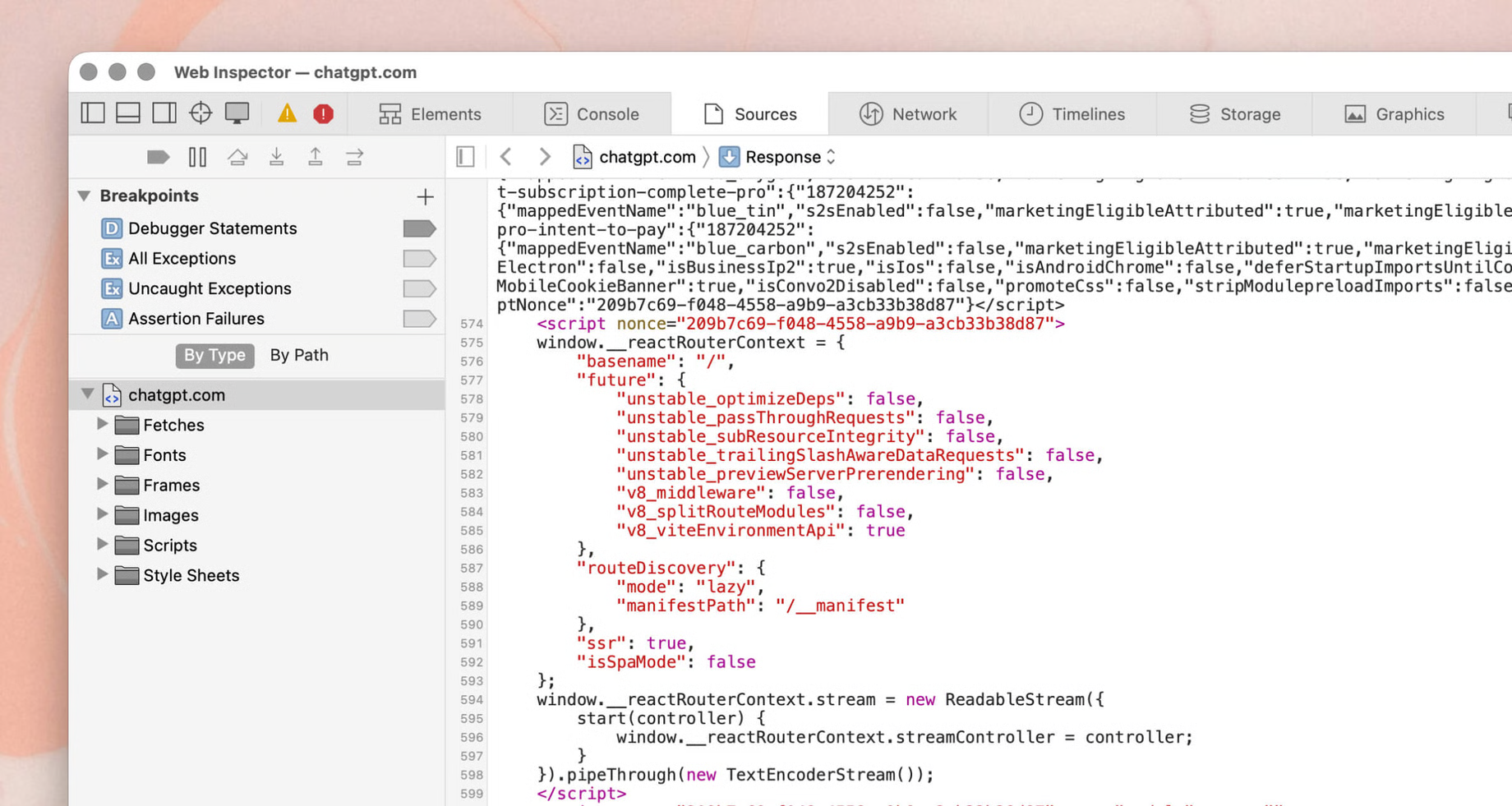Select the Uncaught Exceptions row
The image size is (1512, 806).
(257, 288)
